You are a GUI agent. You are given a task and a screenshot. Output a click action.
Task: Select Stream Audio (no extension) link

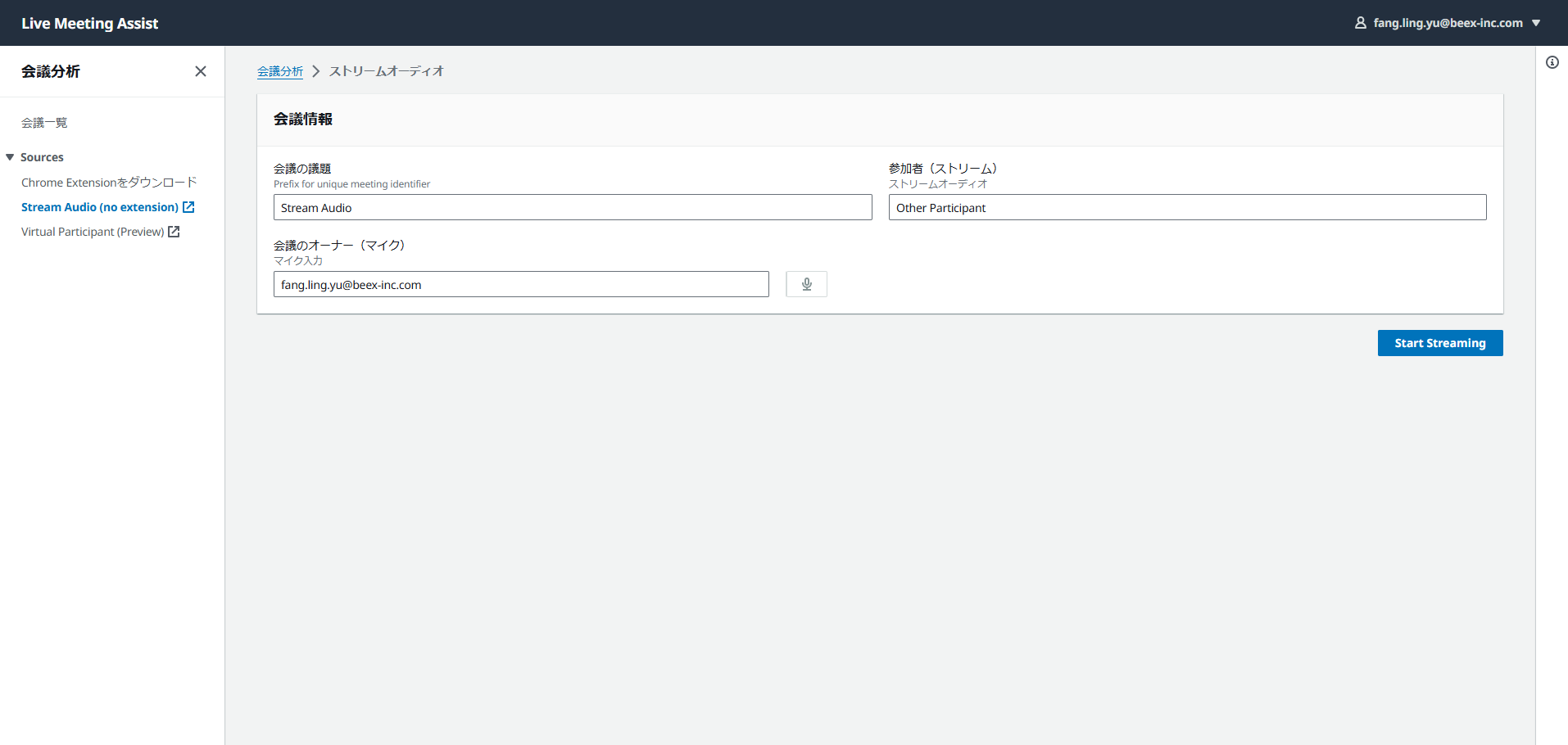(x=100, y=207)
